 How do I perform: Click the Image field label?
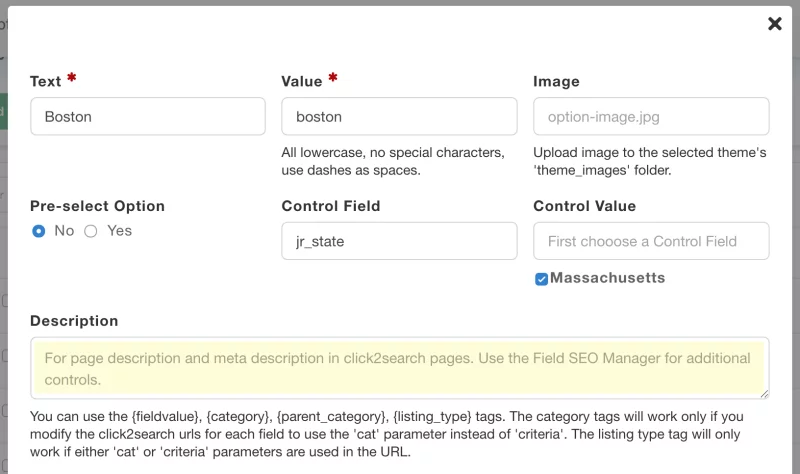coord(556,81)
